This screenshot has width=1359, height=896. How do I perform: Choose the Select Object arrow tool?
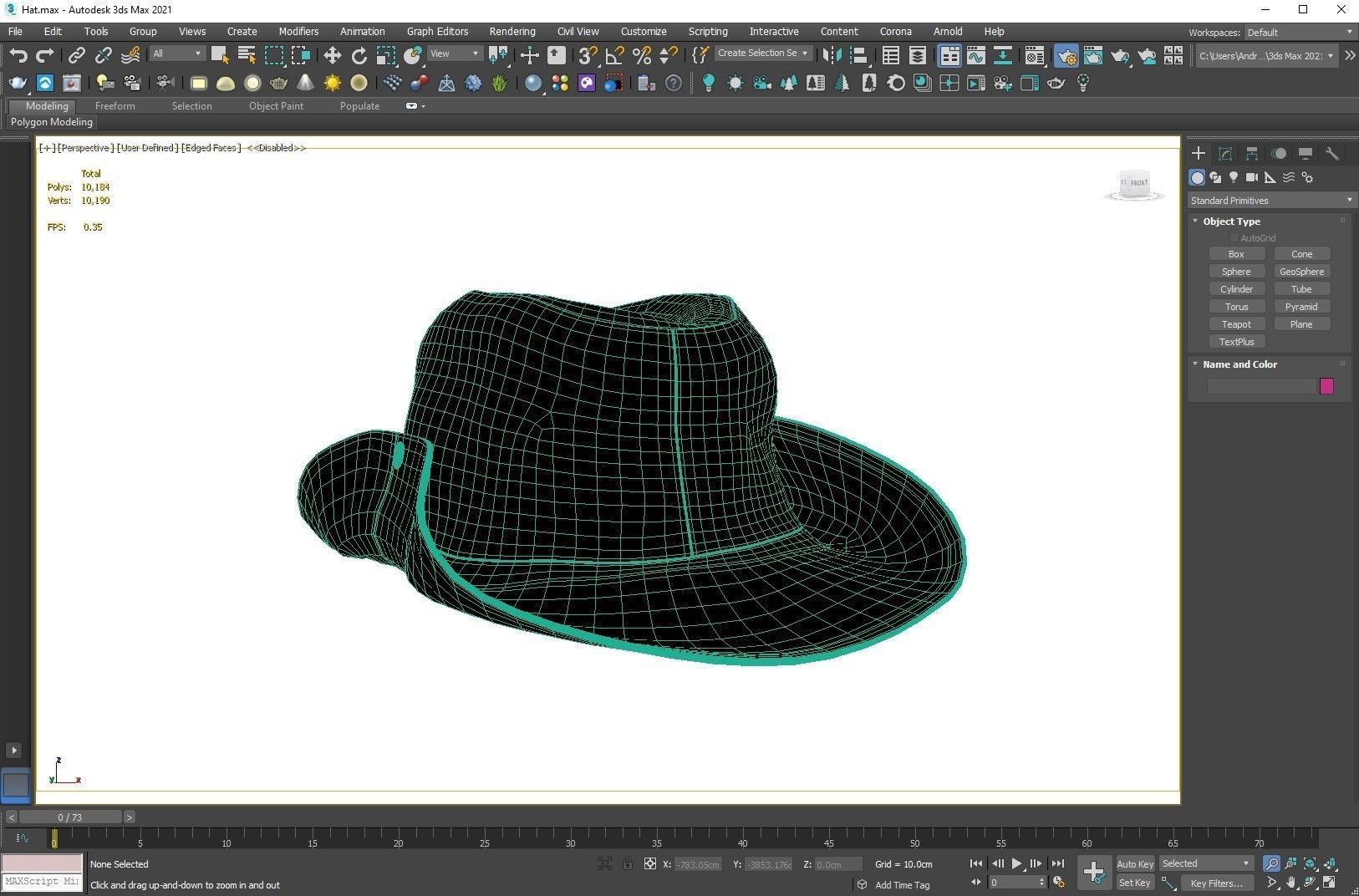point(220,55)
